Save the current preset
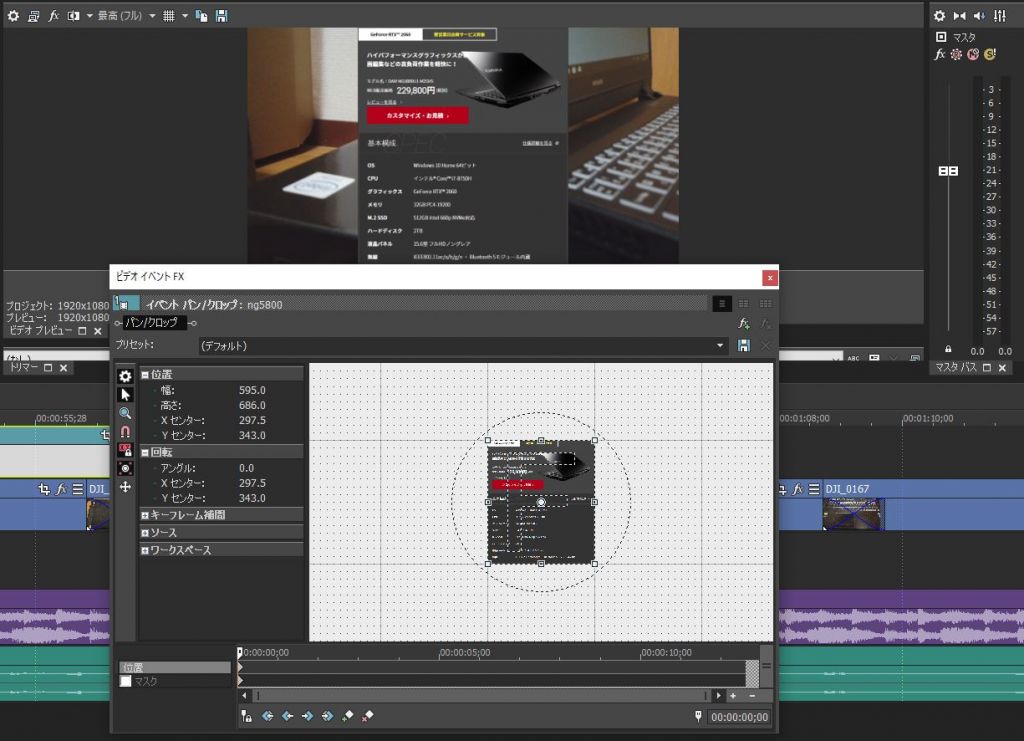1024x741 pixels. [x=744, y=345]
